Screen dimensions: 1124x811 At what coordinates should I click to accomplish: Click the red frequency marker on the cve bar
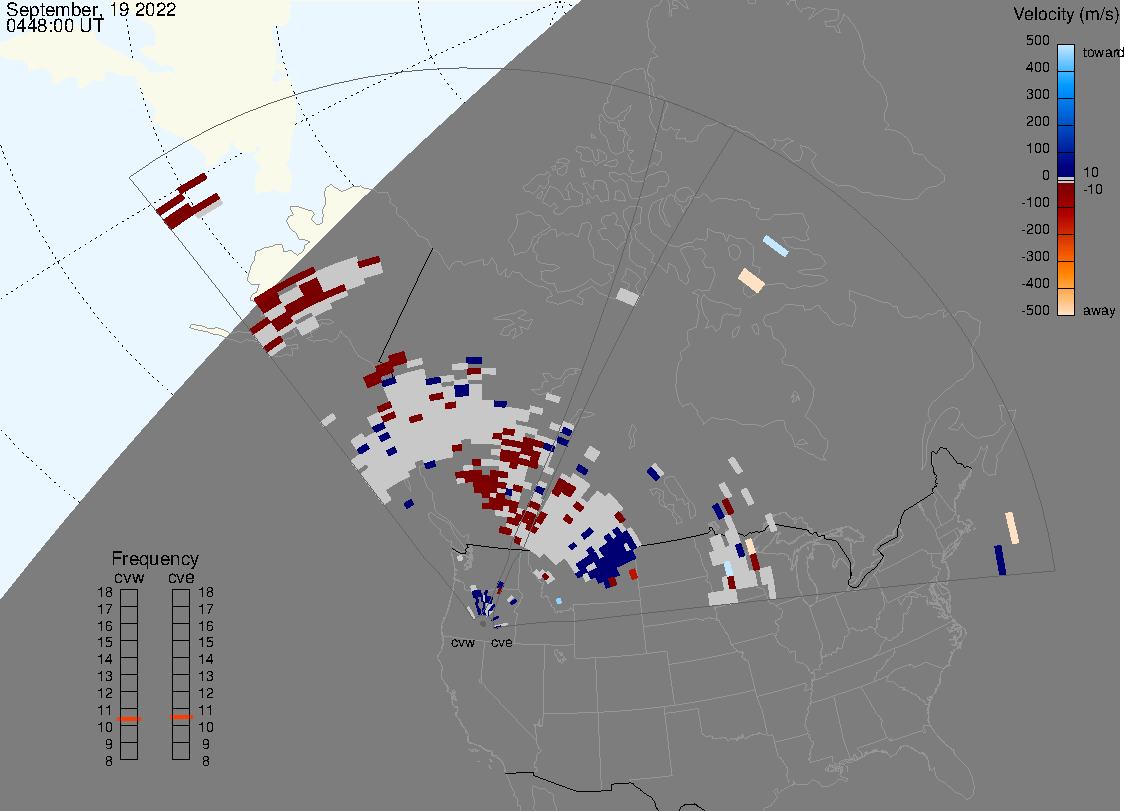click(181, 717)
